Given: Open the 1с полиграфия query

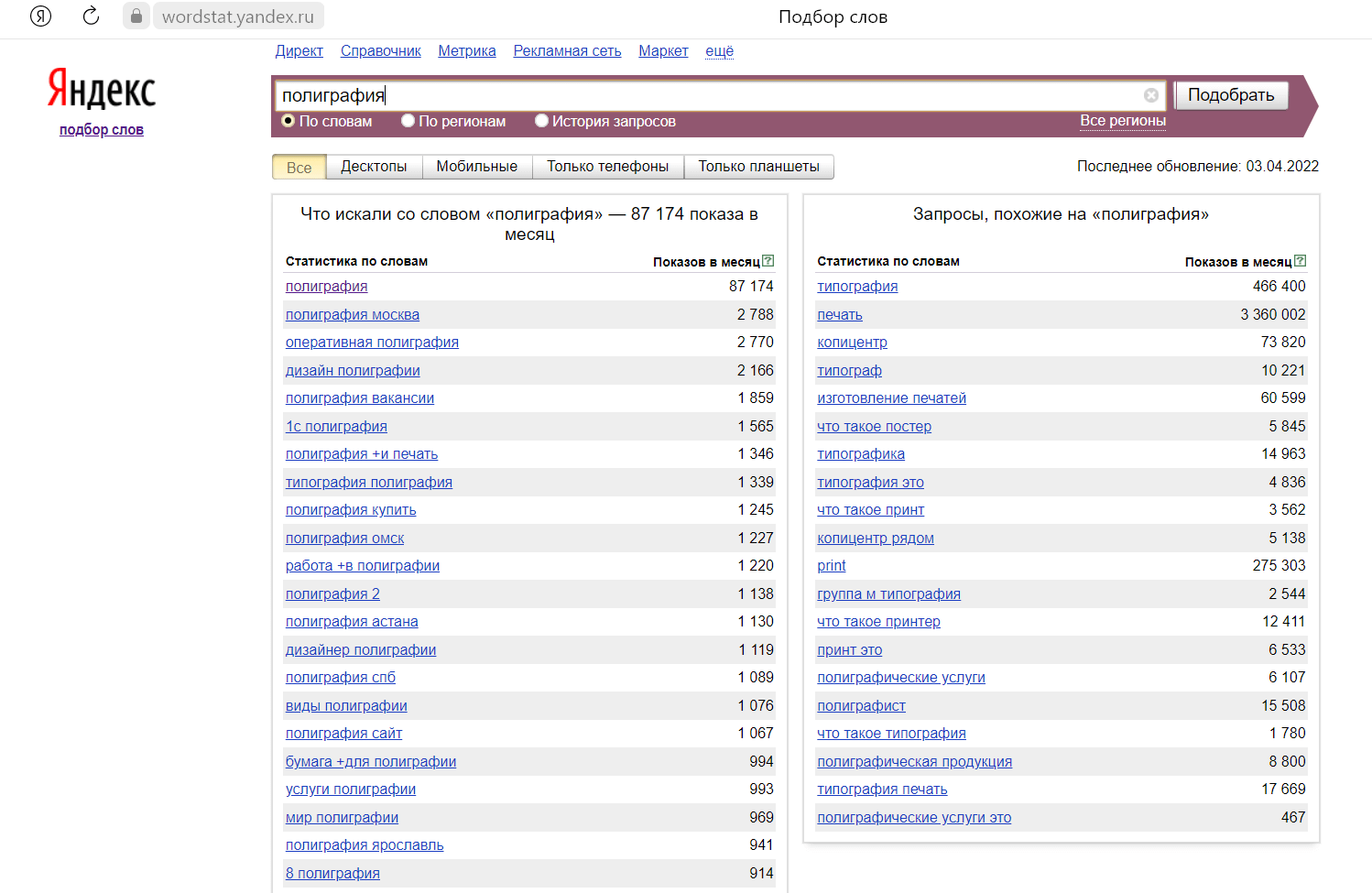Looking at the screenshot, I should [336, 427].
